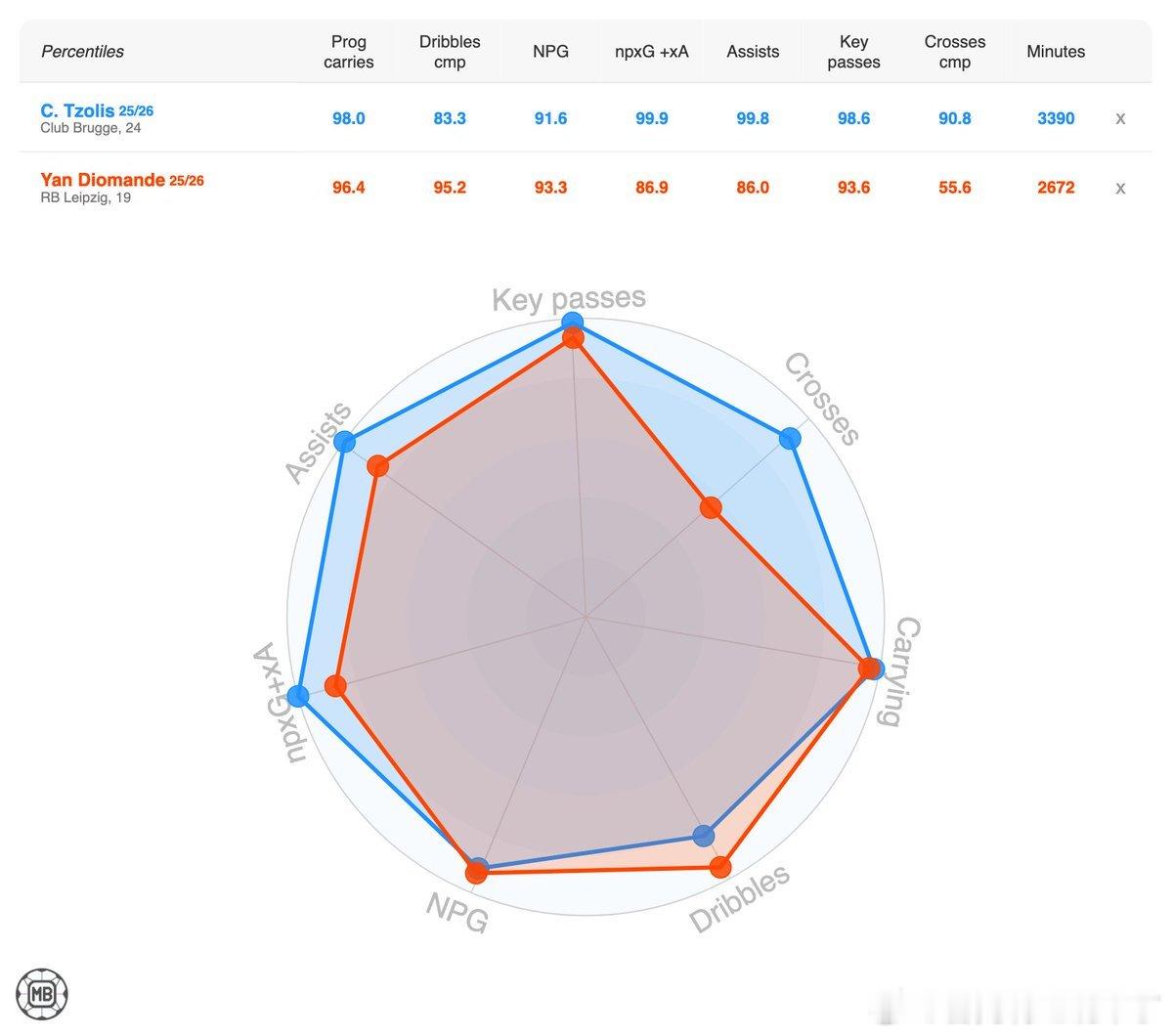Select the Key passes column header
The height and width of the screenshot is (1036, 1173).
click(853, 52)
